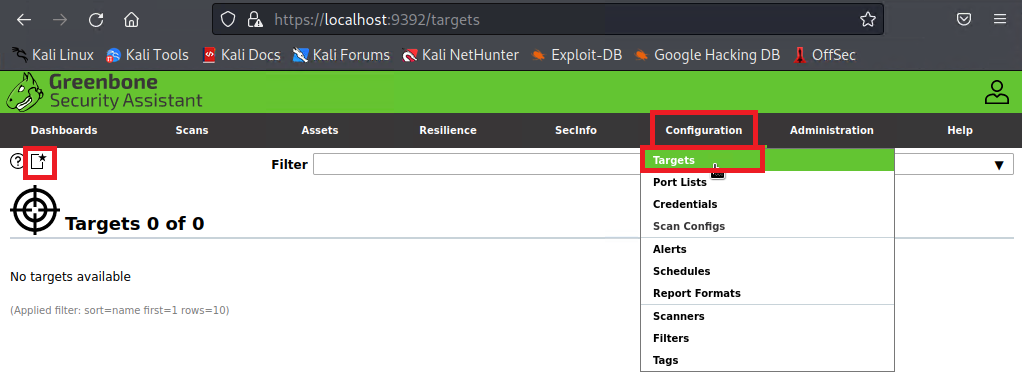Select Port Lists in the dropdown

click(768, 182)
